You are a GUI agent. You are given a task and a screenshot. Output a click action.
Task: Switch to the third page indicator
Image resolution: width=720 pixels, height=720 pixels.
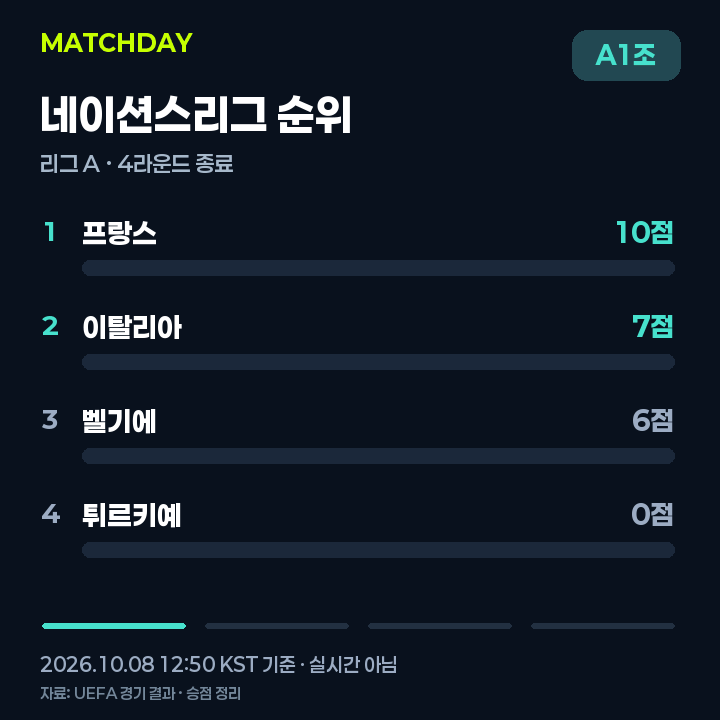tap(440, 626)
